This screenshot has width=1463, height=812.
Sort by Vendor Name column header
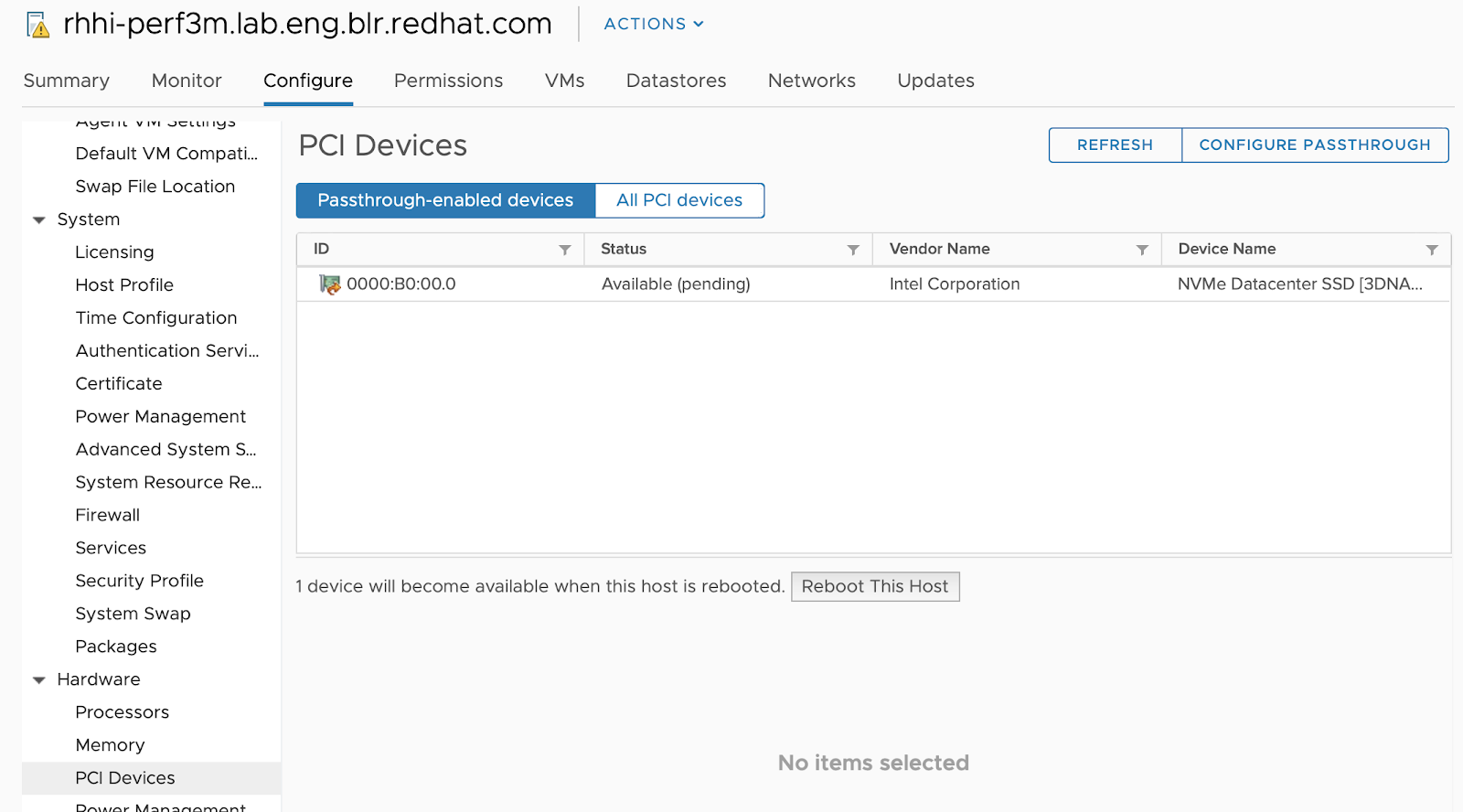[940, 249]
